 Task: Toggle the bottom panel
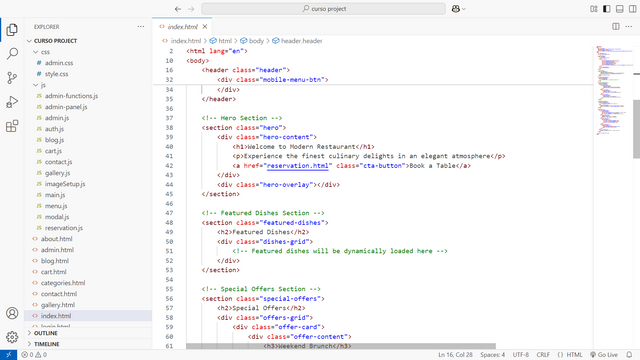[x=620, y=9]
